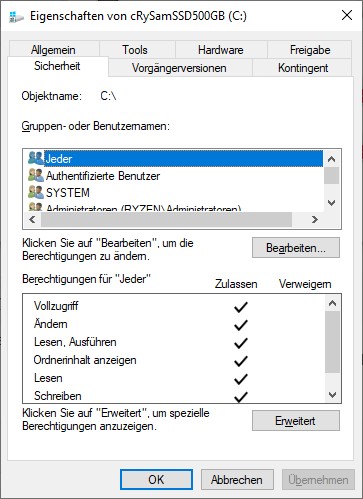Open the Kontingent tab
This screenshot has width=363, height=499.
[303, 68]
